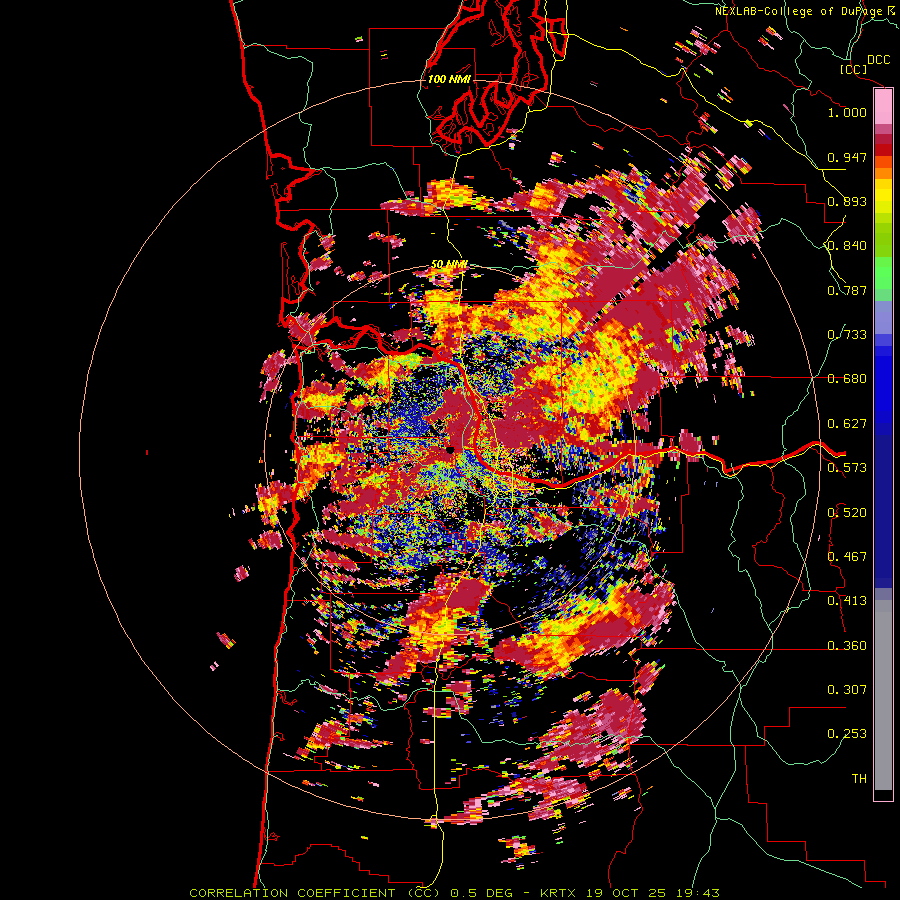This screenshot has height=900, width=900.
Task: Click the 0.627 scale value
Action: click(847, 424)
